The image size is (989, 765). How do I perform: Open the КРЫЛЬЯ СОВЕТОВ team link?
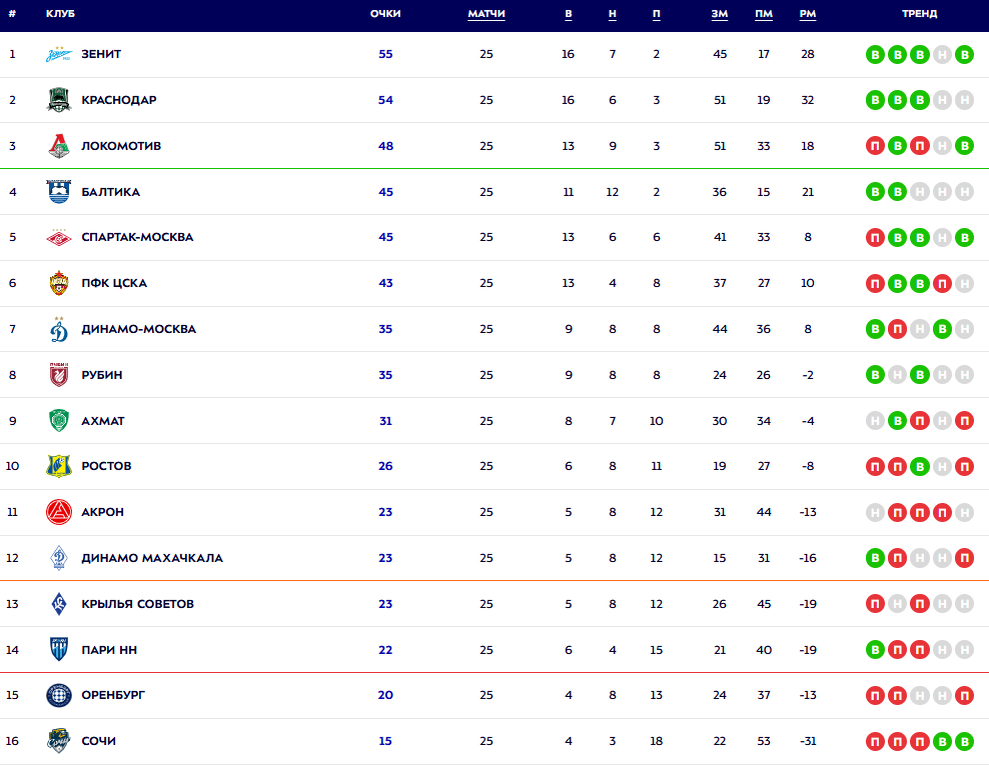[x=137, y=604]
